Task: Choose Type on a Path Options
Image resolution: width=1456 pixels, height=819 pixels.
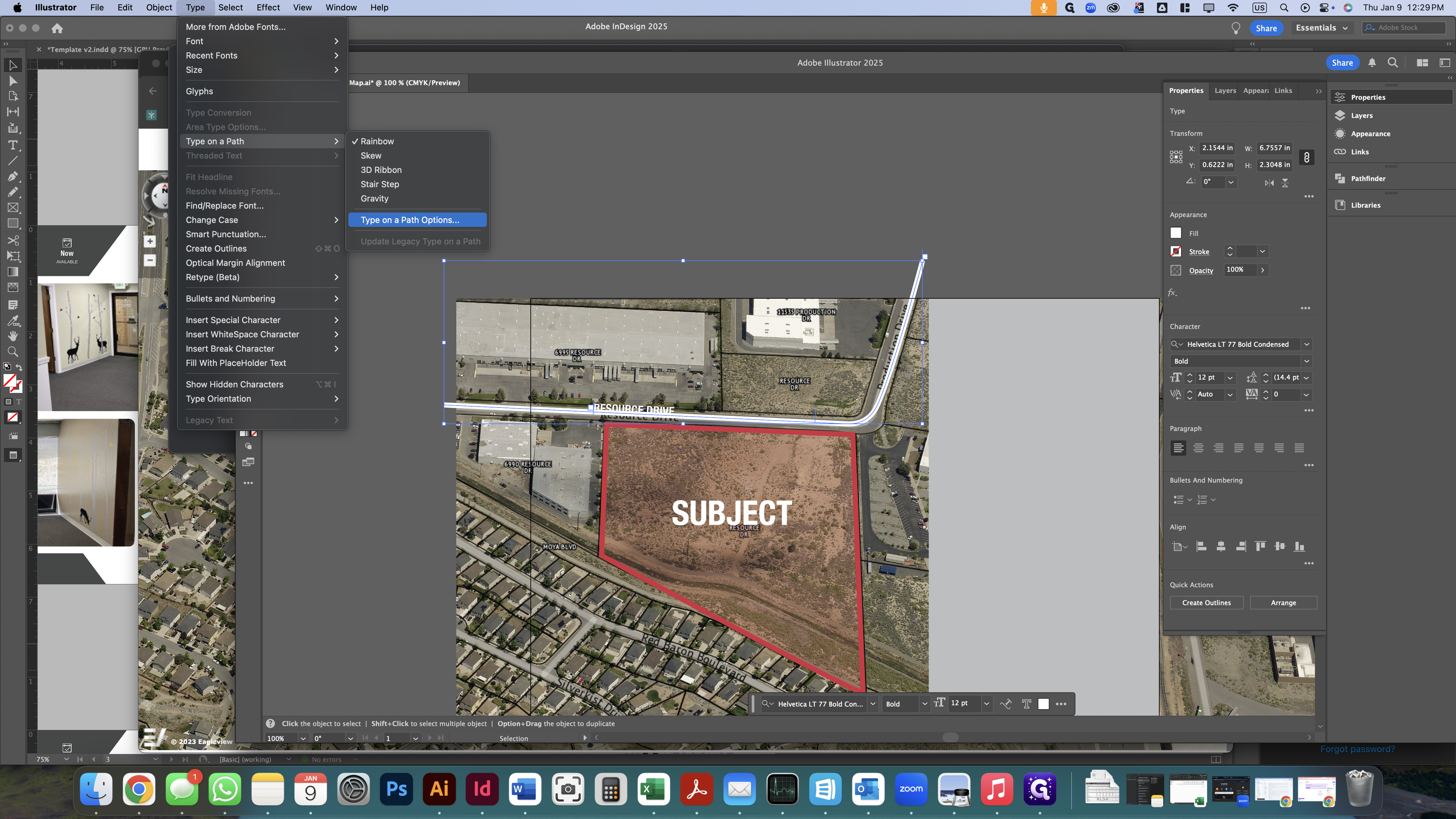Action: click(418, 220)
